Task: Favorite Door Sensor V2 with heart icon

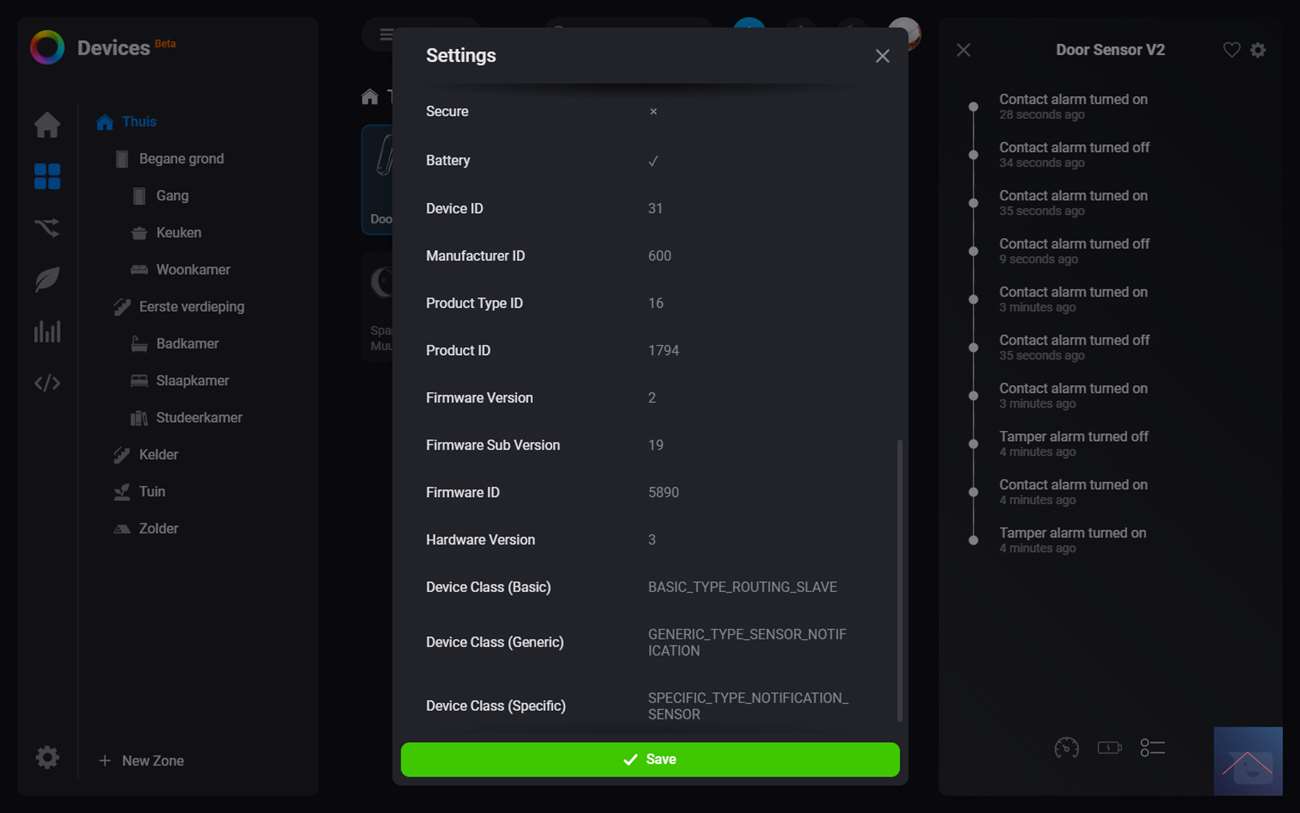Action: point(1231,50)
